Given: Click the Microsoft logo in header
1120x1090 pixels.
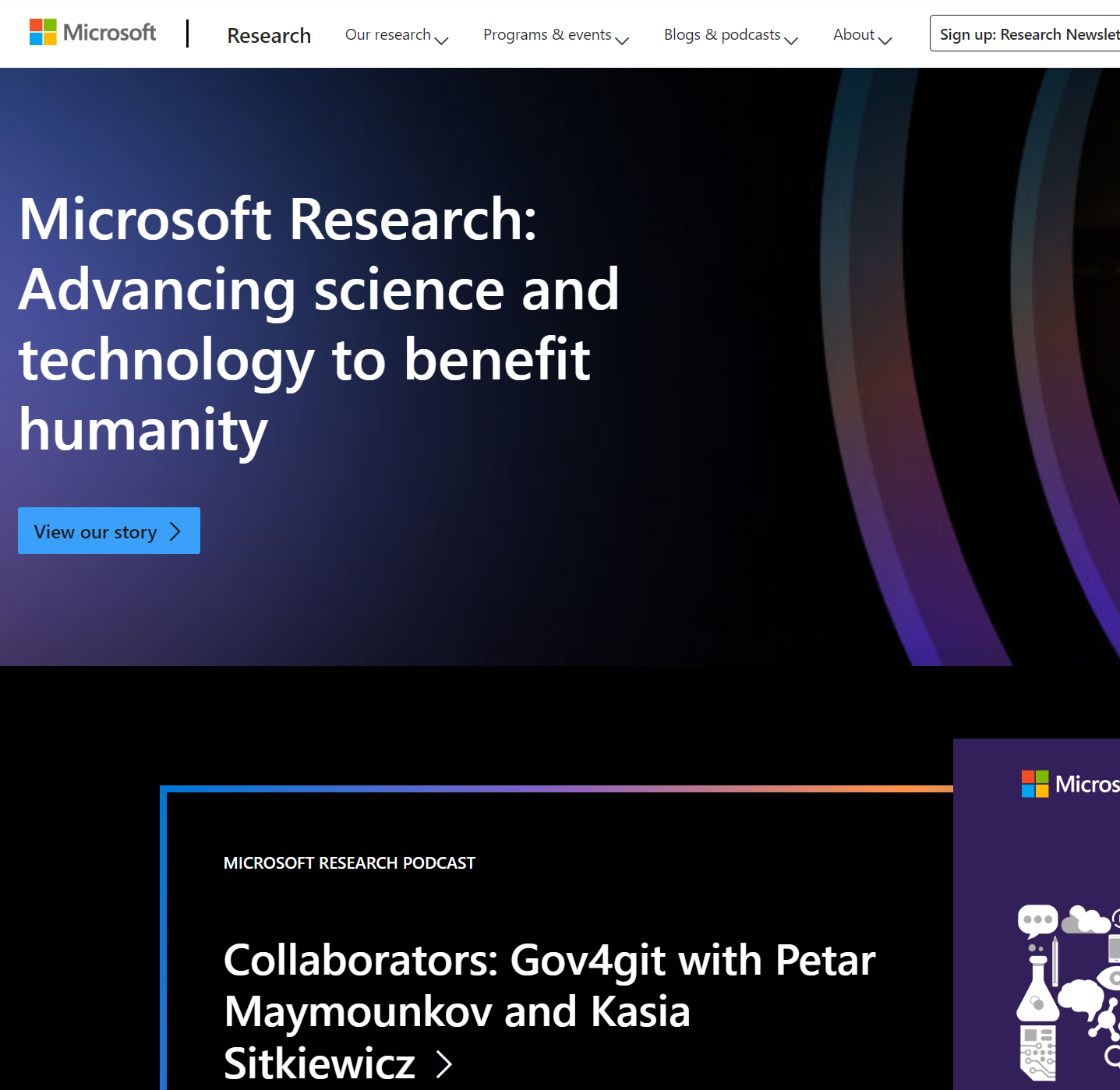Looking at the screenshot, I should 93,33.
